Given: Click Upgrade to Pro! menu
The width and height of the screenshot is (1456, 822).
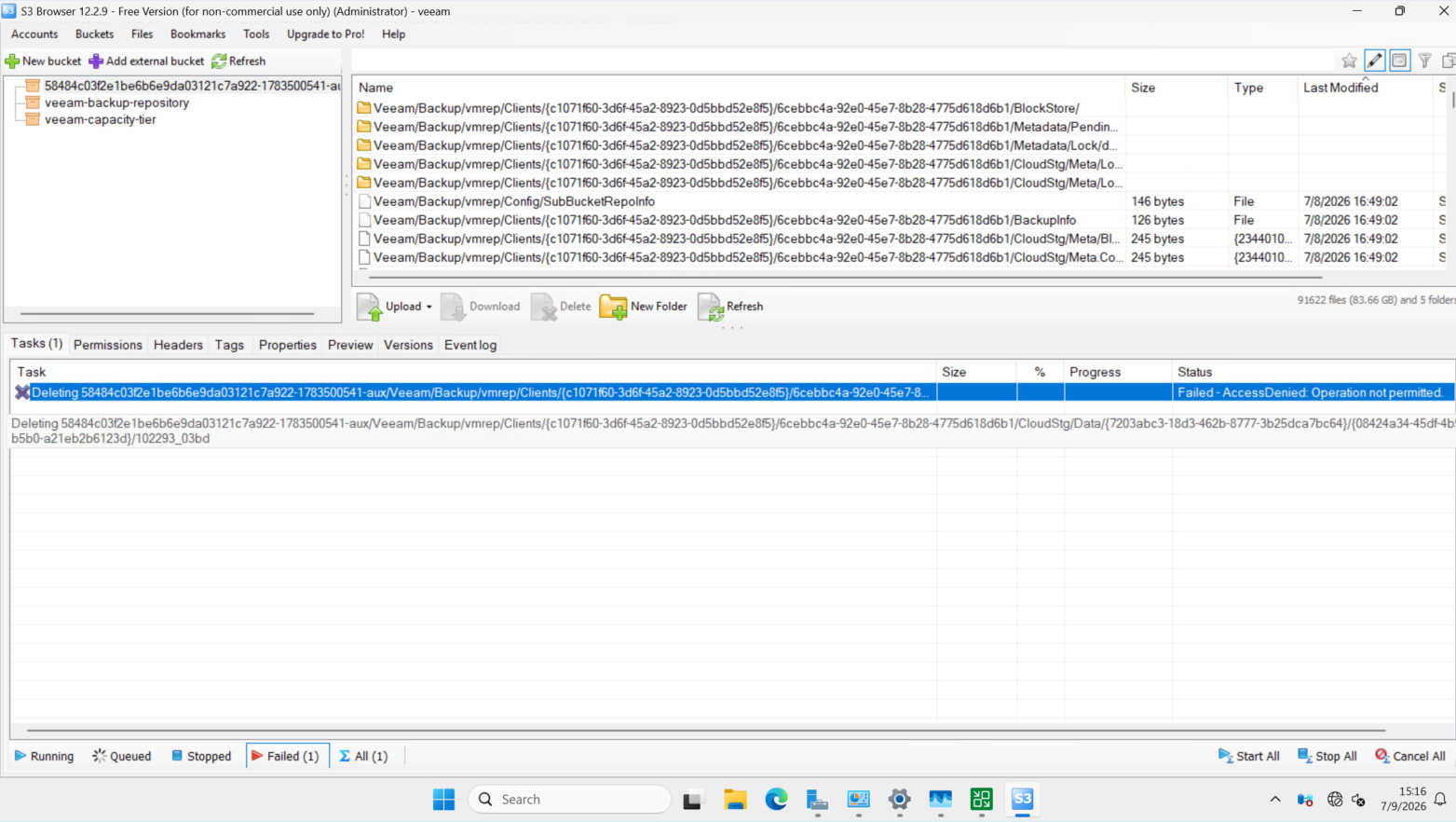Looking at the screenshot, I should (x=325, y=34).
